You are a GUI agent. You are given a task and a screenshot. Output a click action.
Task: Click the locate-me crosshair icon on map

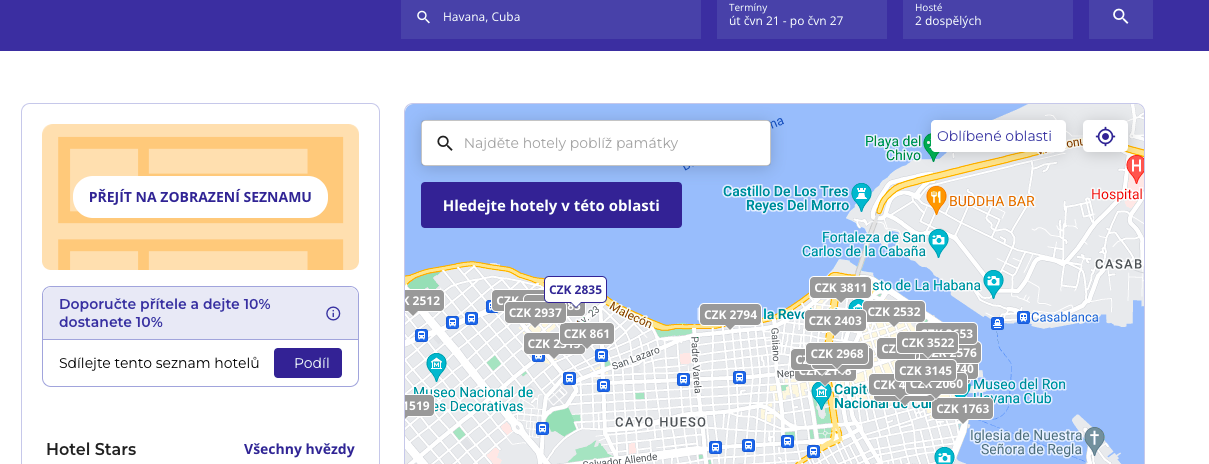(1105, 137)
